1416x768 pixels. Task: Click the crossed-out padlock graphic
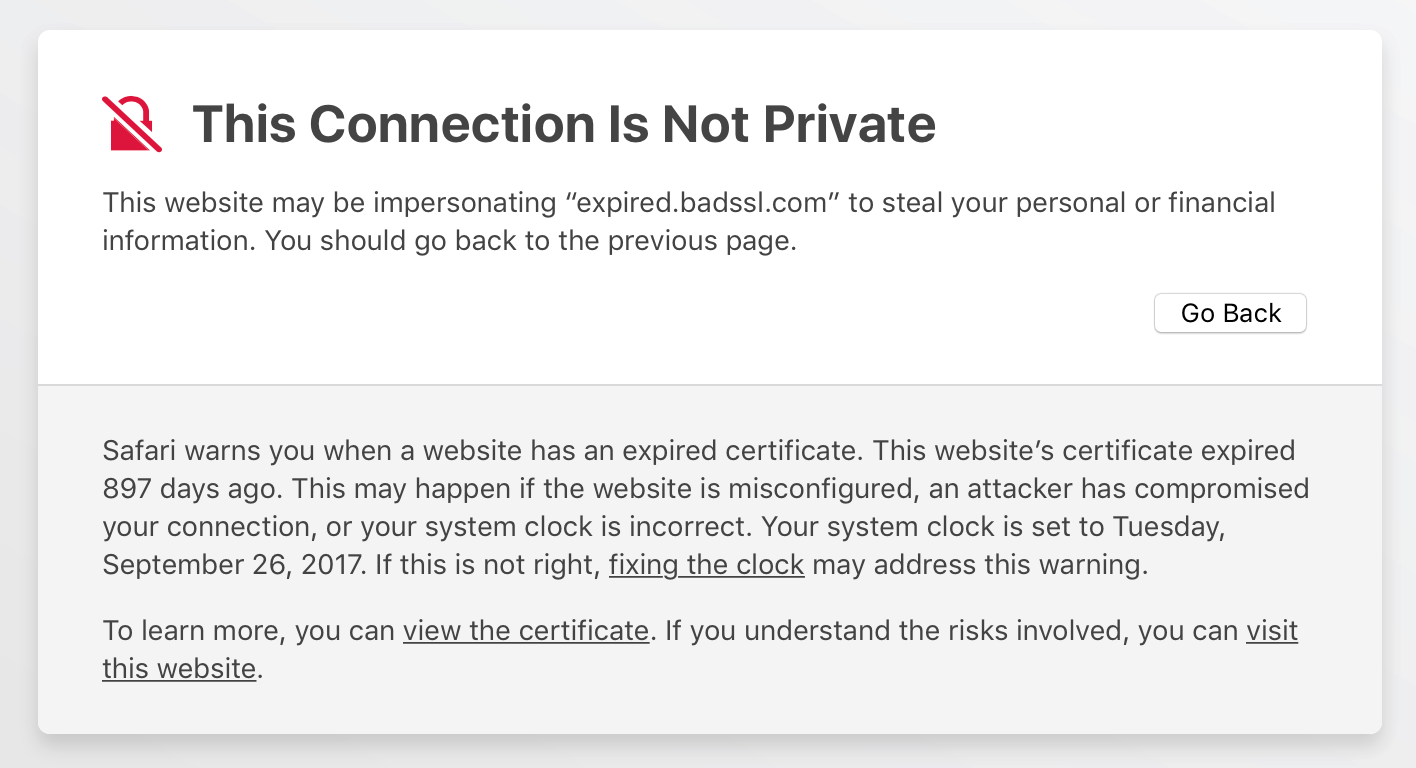pos(130,124)
